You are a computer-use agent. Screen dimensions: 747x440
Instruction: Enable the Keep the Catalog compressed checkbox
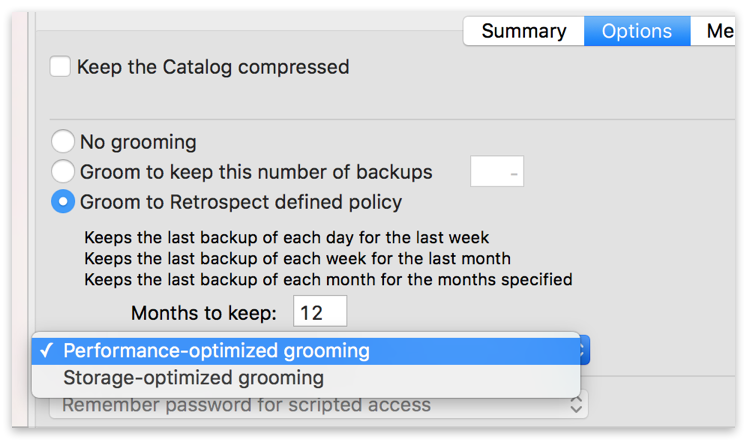click(x=61, y=67)
